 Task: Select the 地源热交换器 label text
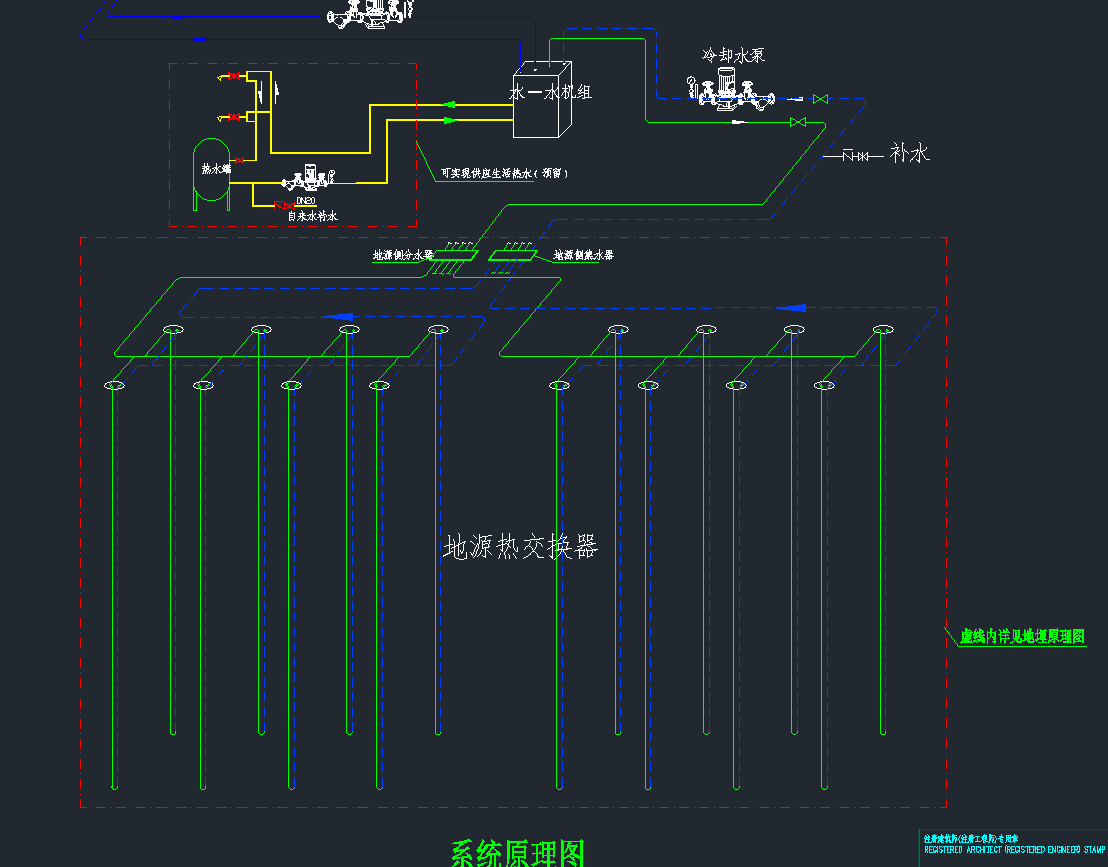tap(520, 547)
